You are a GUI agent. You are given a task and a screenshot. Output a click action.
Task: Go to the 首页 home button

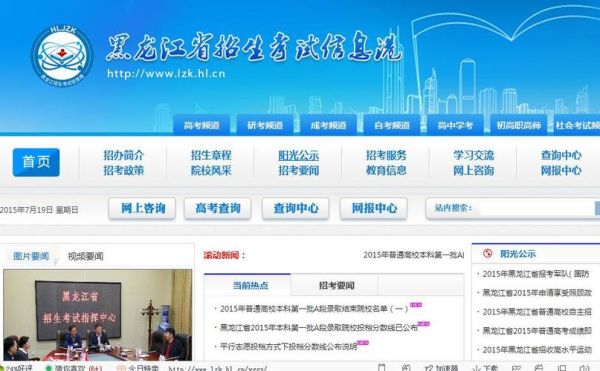pos(36,162)
